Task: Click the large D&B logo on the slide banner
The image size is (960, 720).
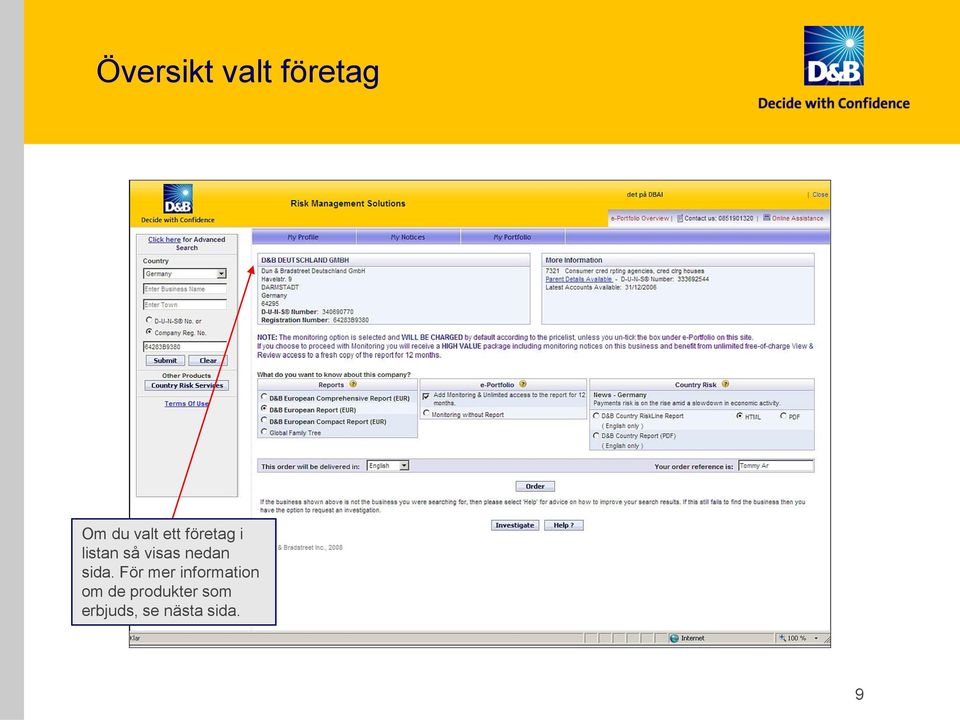Action: 833,56
